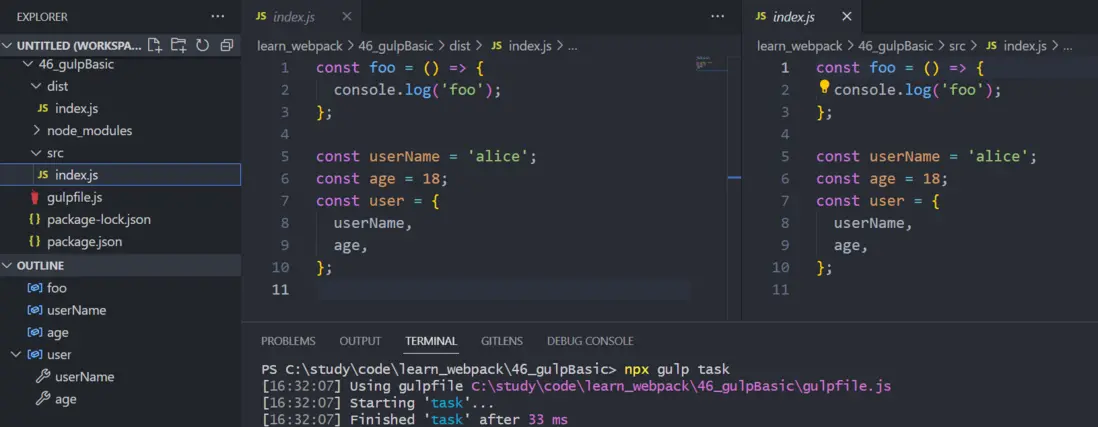Click the foo symbol variable icon in Outline

point(34,288)
